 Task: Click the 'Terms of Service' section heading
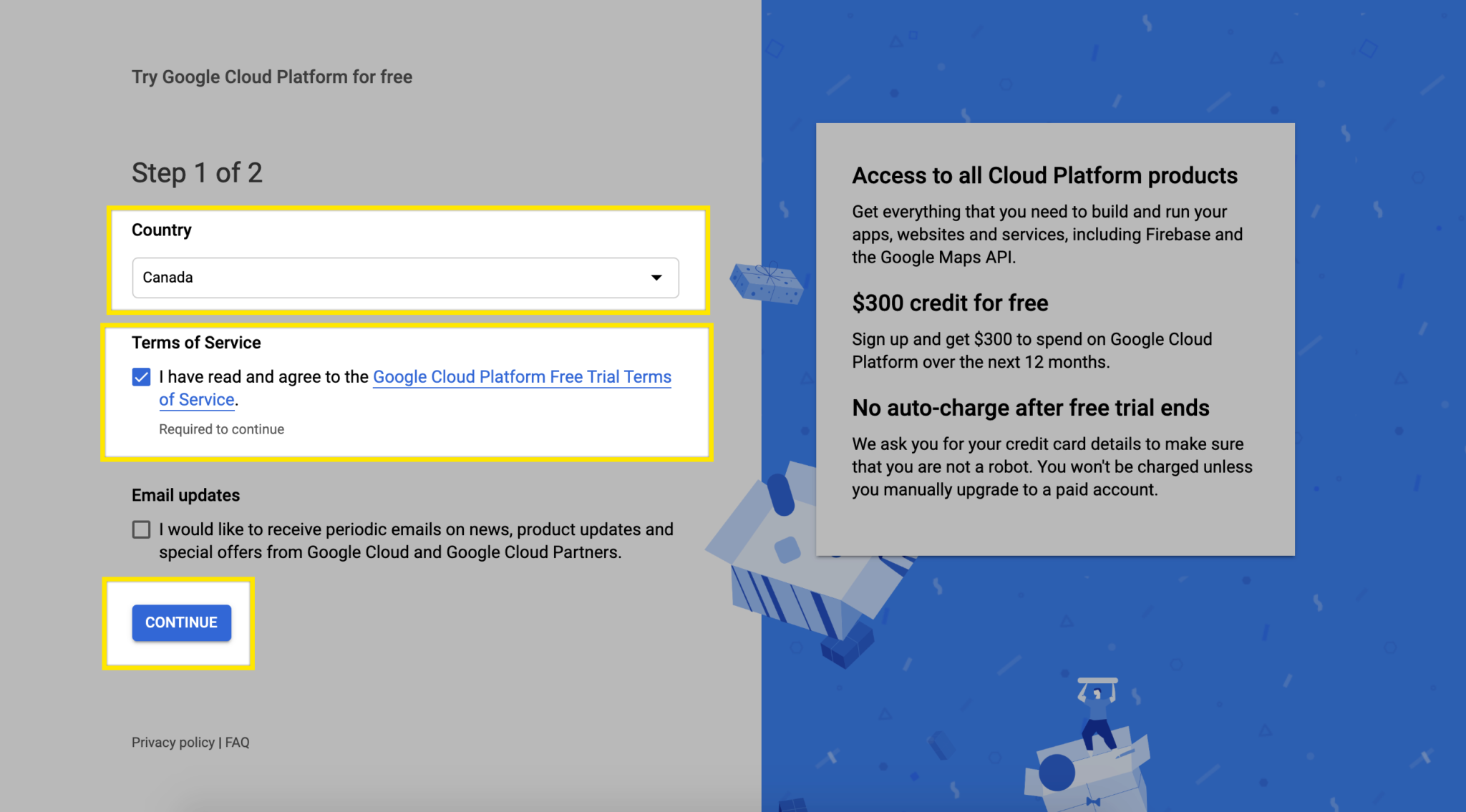[196, 343]
